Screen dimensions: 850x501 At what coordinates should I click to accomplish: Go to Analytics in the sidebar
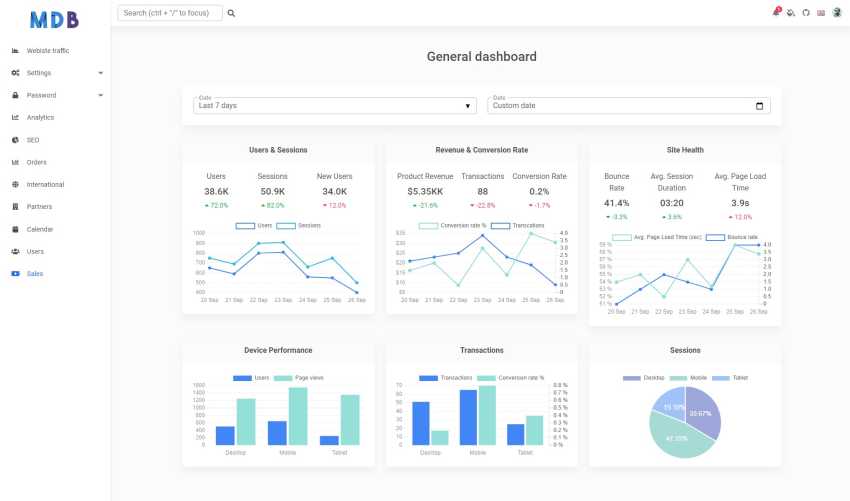(x=40, y=118)
